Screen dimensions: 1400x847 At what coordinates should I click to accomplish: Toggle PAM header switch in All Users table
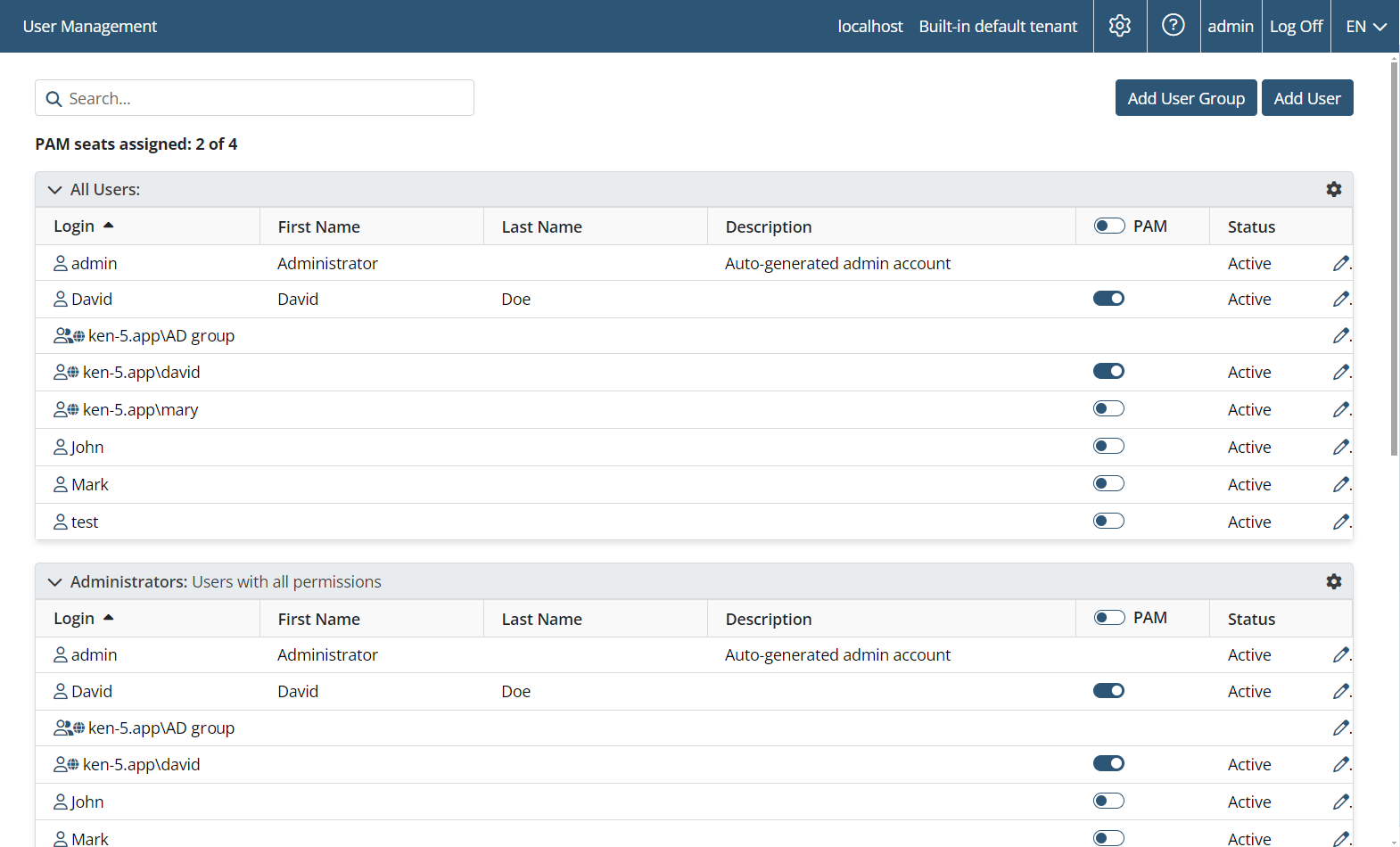(x=1109, y=226)
